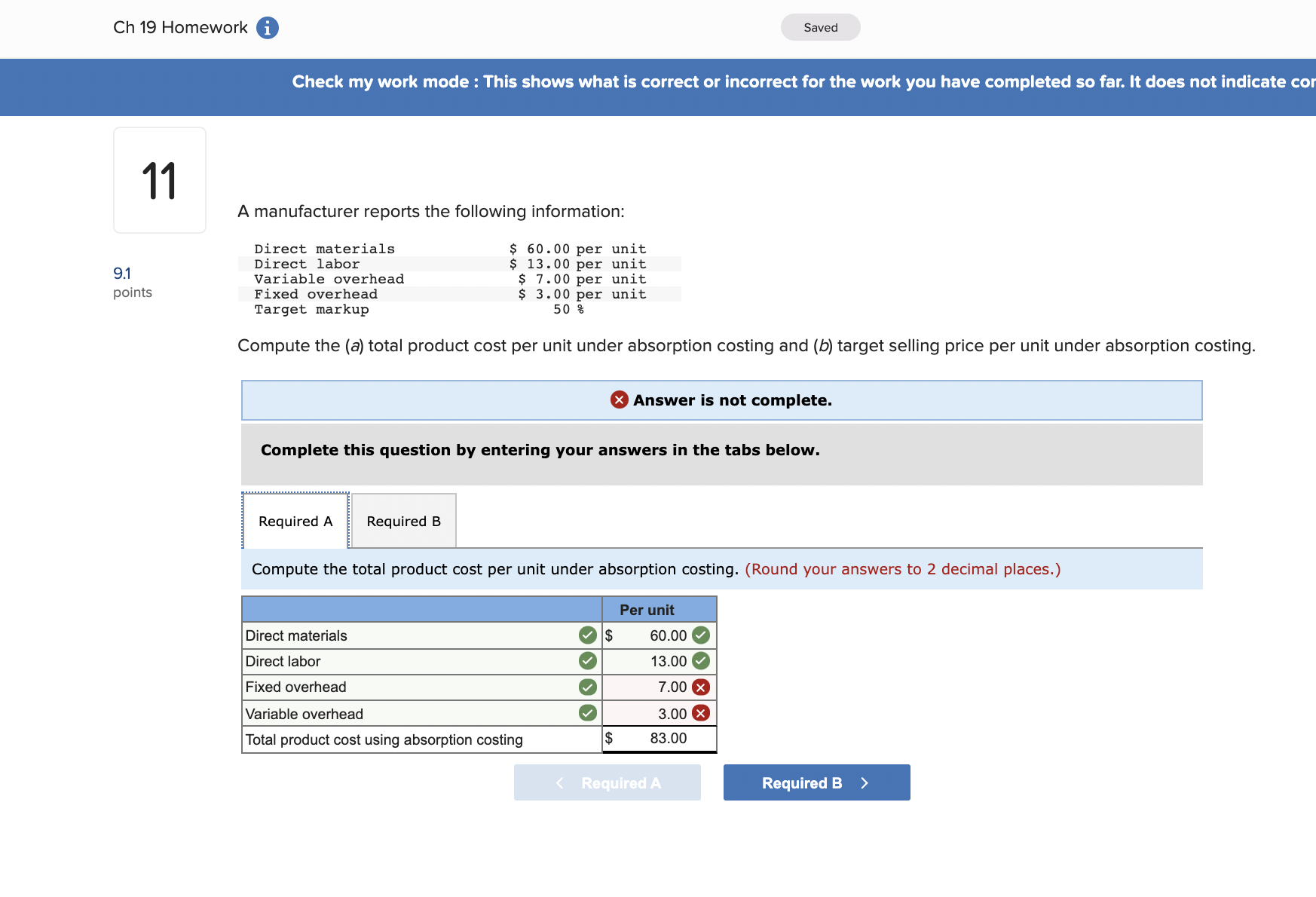Click the green checkmark beside Fixed overhead label
The image size is (1316, 897).
point(586,687)
